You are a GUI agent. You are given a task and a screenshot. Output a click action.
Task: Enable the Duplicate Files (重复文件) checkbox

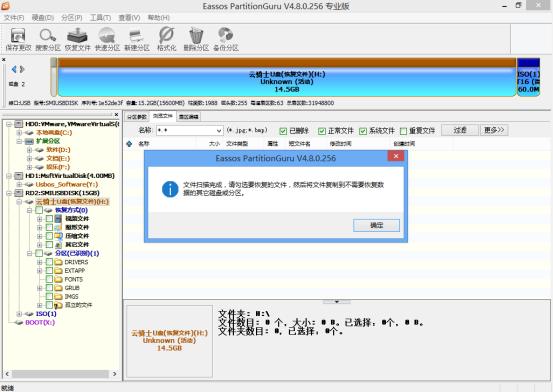coord(403,131)
